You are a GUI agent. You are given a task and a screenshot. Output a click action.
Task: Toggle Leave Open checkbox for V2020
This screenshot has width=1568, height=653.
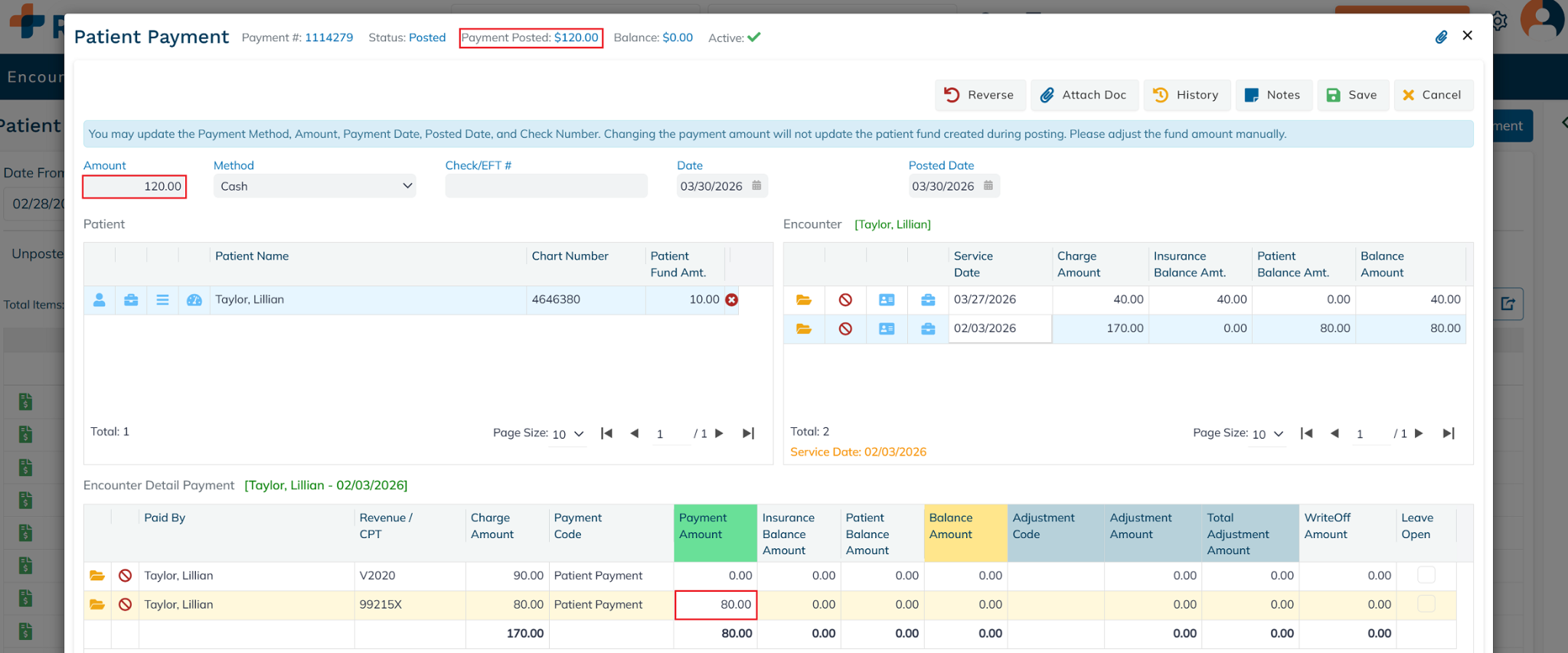pos(1426,575)
